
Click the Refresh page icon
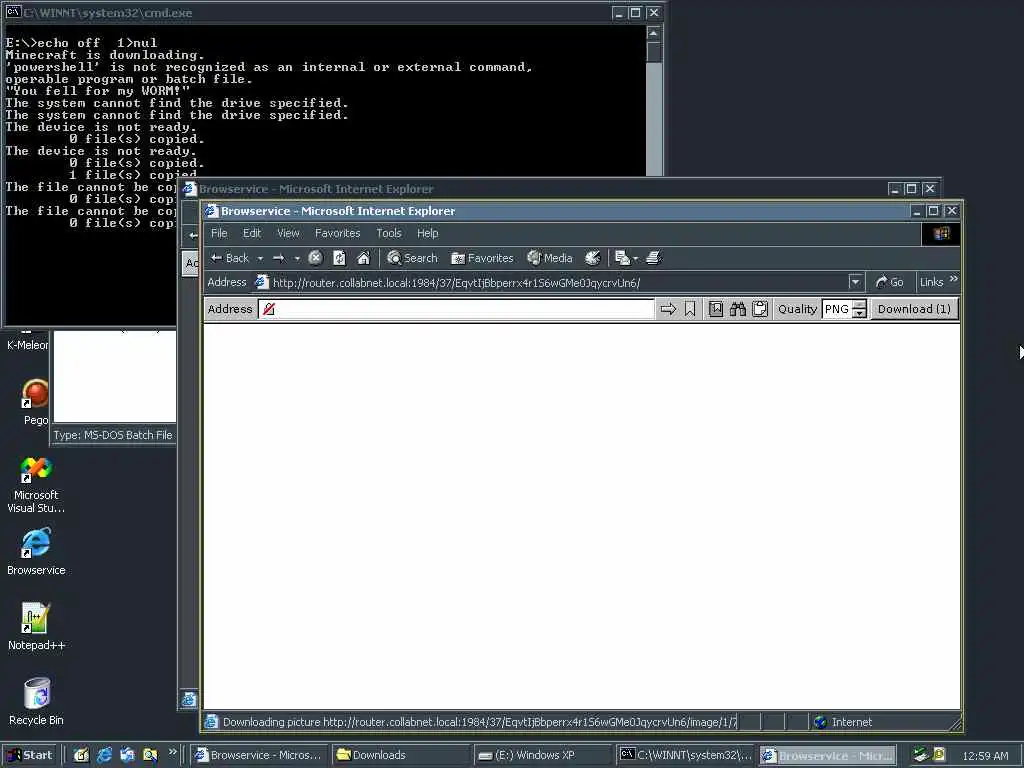click(340, 258)
